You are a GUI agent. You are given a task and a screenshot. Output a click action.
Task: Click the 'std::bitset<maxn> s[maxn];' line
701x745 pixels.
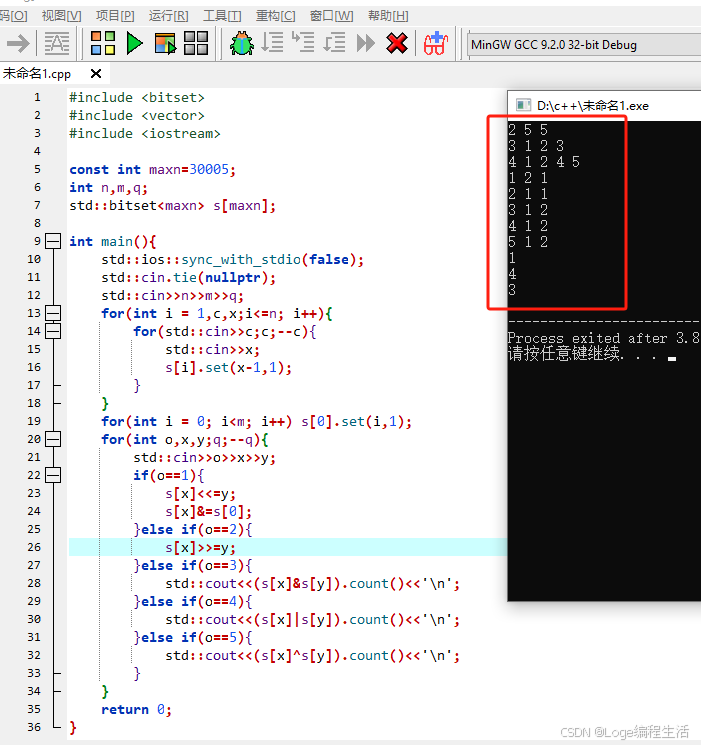173,205
